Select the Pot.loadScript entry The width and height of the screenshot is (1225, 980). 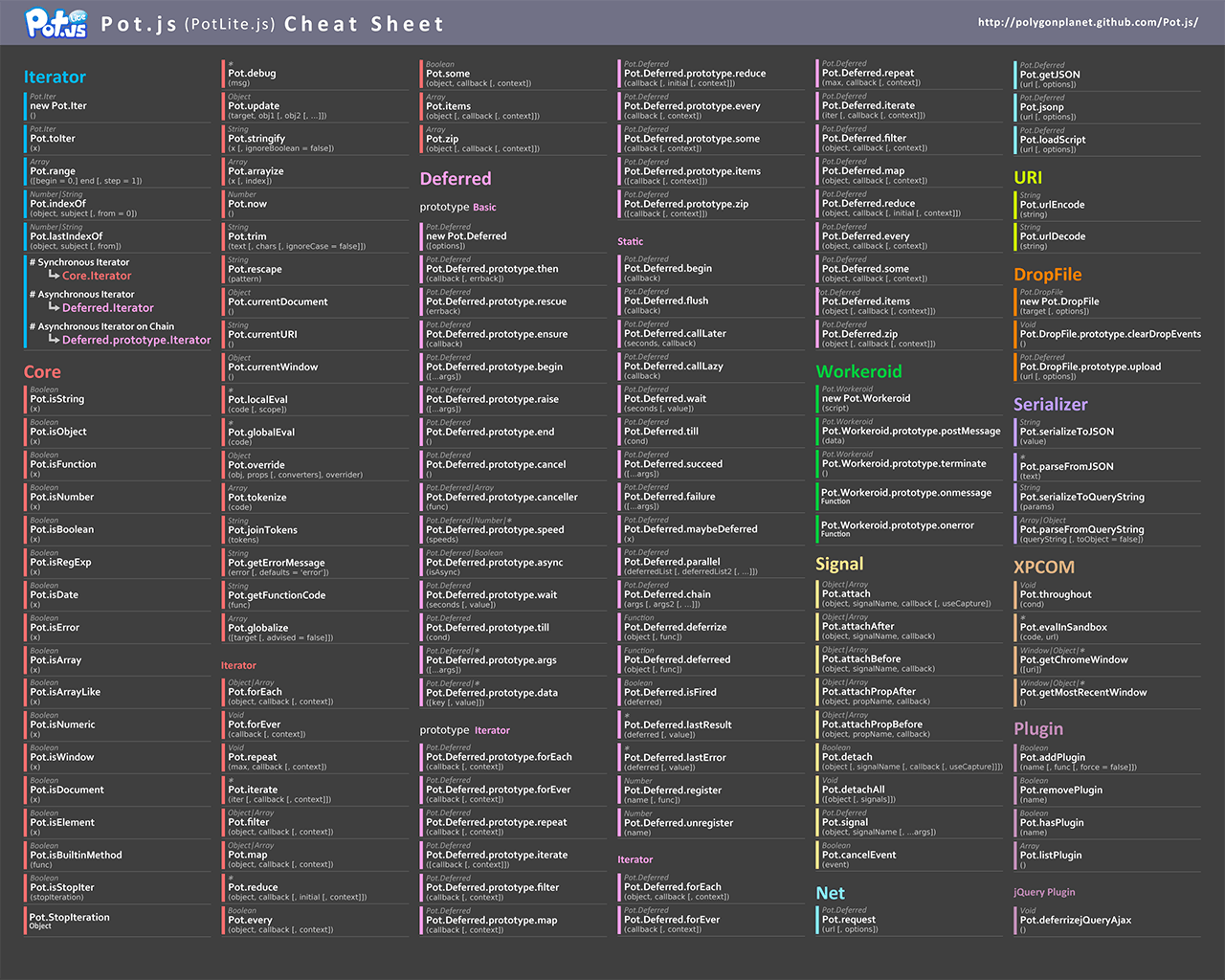click(x=1109, y=140)
